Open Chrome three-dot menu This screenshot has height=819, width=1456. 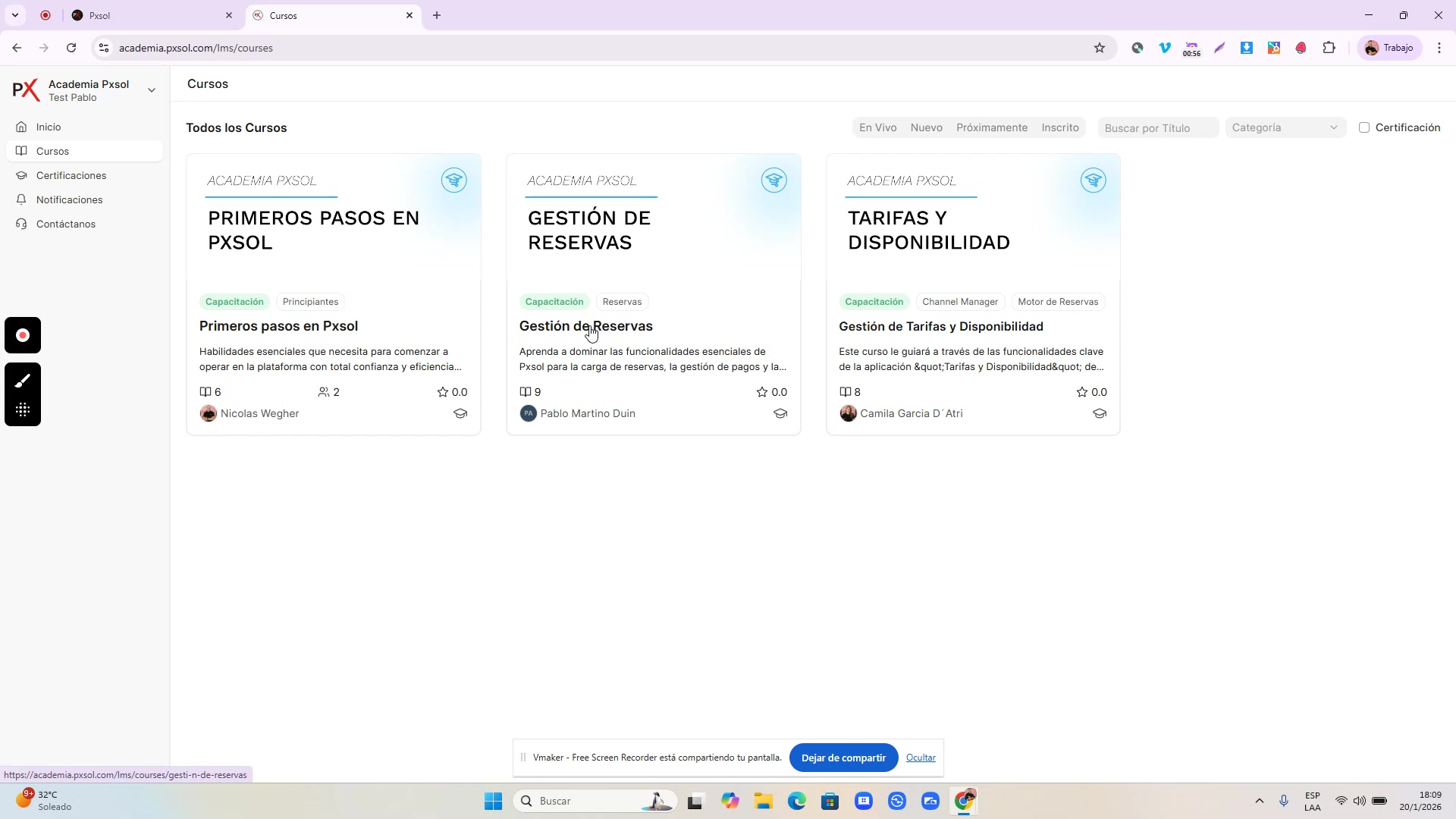(x=1439, y=48)
